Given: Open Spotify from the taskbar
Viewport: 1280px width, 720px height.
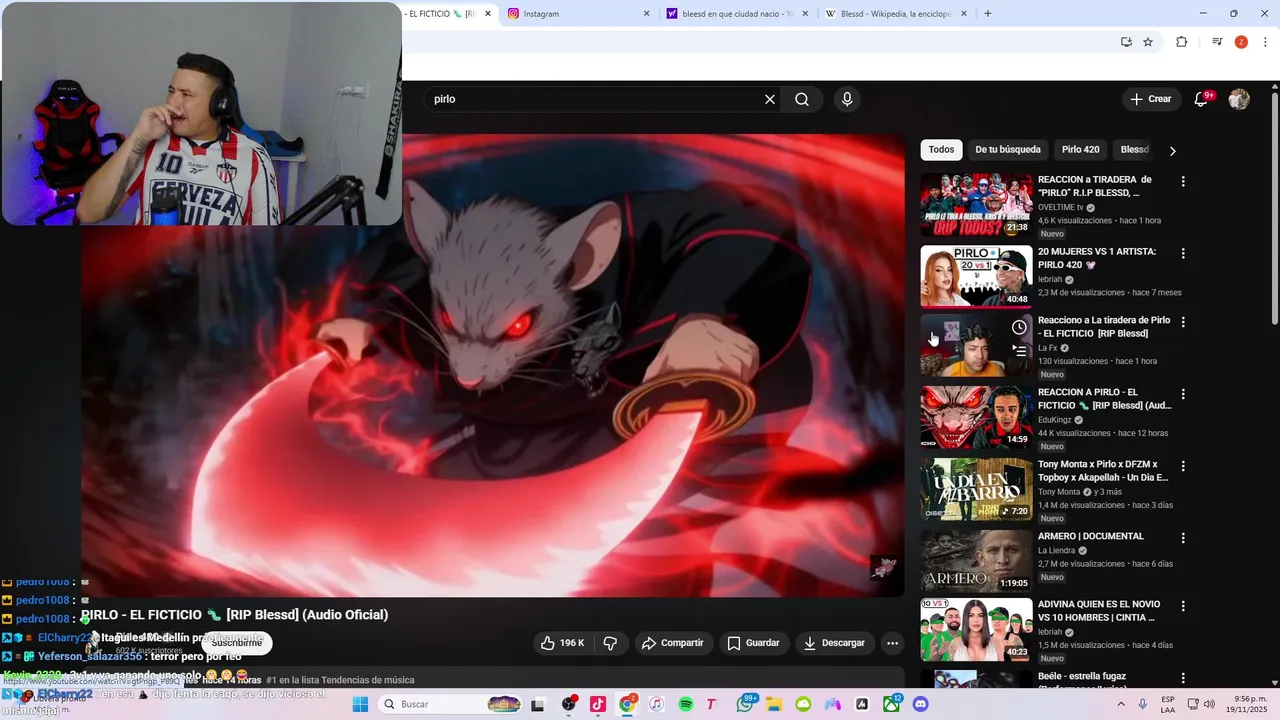Looking at the screenshot, I should click(686, 704).
